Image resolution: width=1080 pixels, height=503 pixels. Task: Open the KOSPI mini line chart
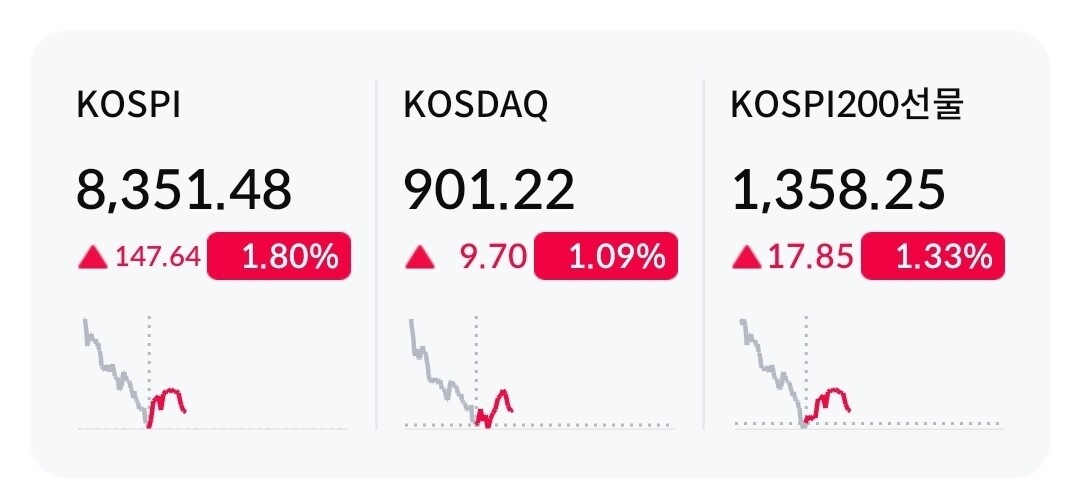(x=213, y=373)
